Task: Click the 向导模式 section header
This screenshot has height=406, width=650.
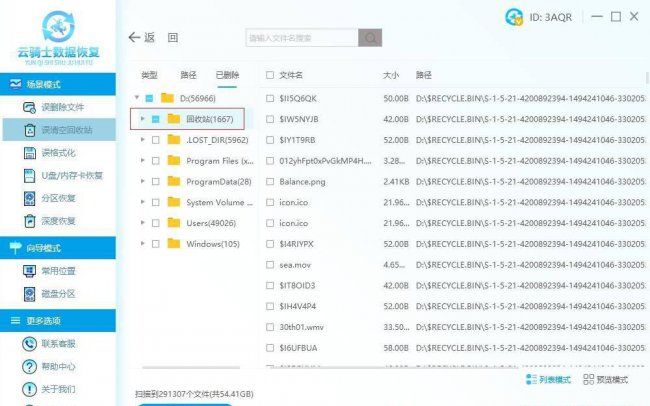Action: click(x=58, y=248)
